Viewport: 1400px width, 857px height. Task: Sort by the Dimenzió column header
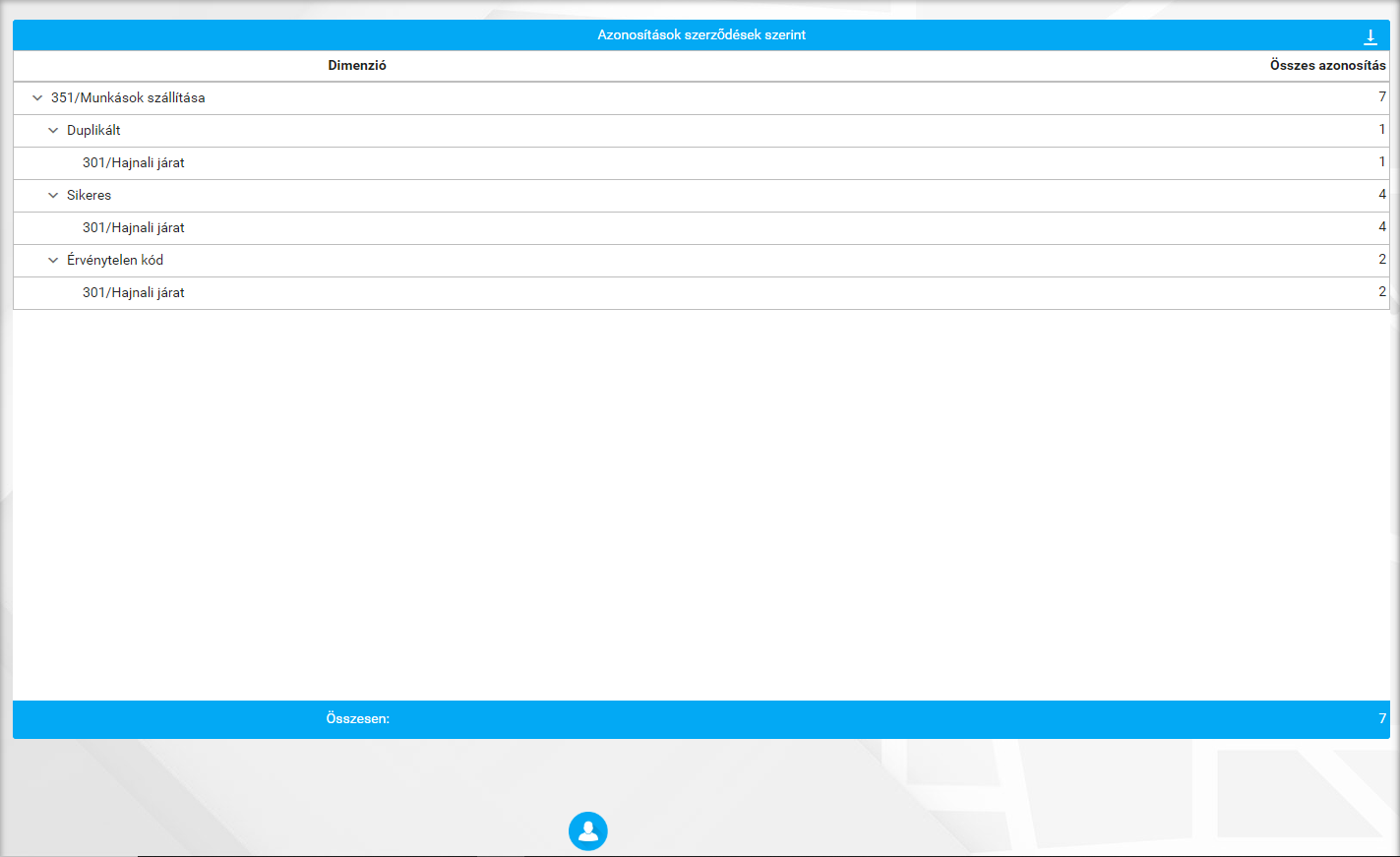(x=357, y=66)
